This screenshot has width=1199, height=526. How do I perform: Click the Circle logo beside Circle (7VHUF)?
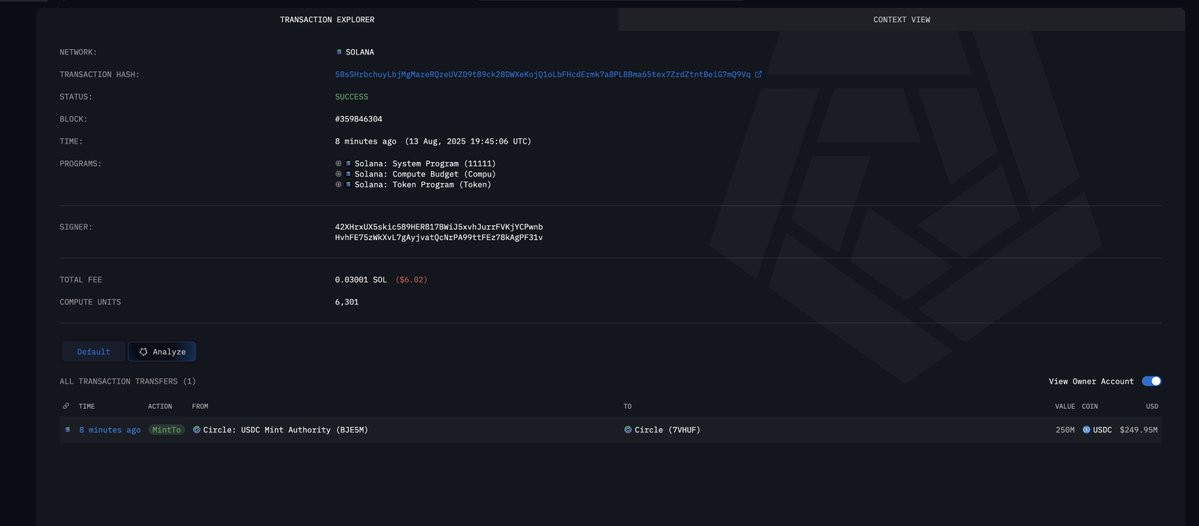click(x=628, y=430)
